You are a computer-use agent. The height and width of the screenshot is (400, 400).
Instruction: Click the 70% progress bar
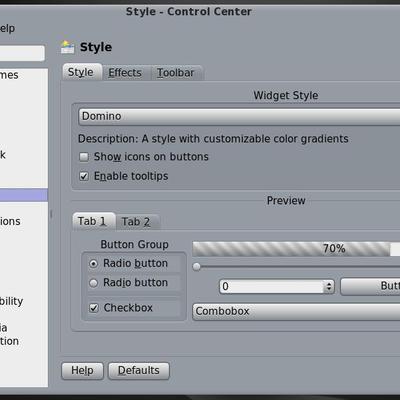tap(296, 249)
